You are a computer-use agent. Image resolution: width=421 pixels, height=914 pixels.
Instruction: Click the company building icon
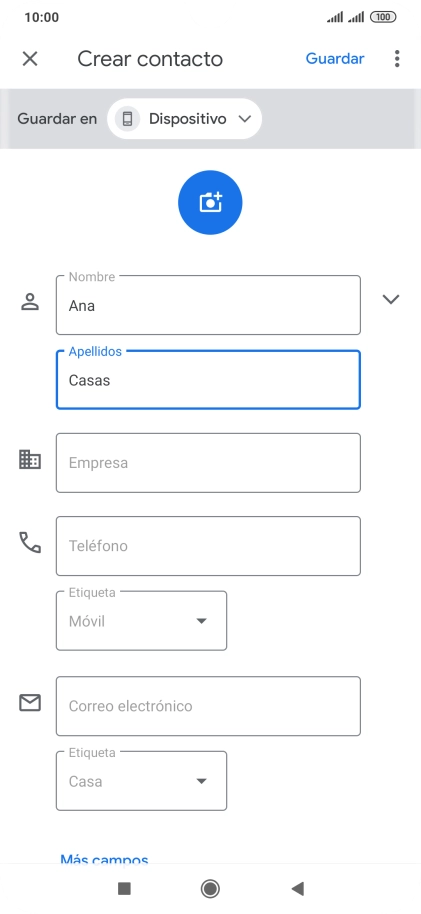[x=30, y=460]
